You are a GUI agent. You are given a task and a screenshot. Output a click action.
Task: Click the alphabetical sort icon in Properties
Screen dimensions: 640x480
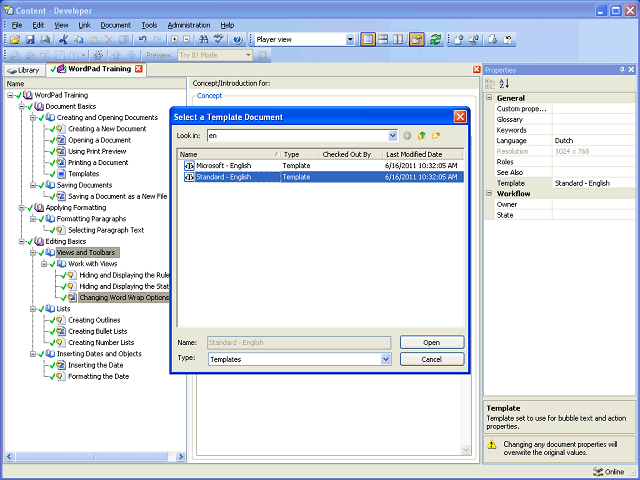[x=504, y=84]
